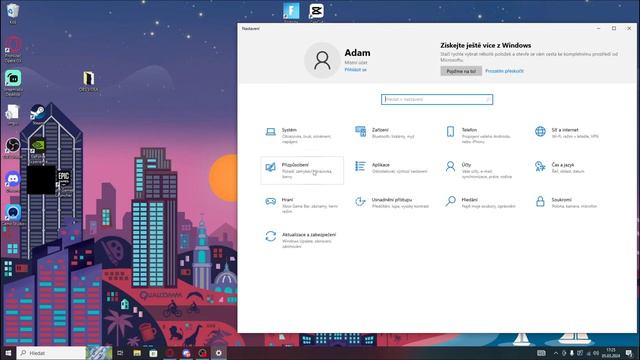Click Adam's account avatar picture
This screenshot has width=640, height=360.
pos(322,60)
